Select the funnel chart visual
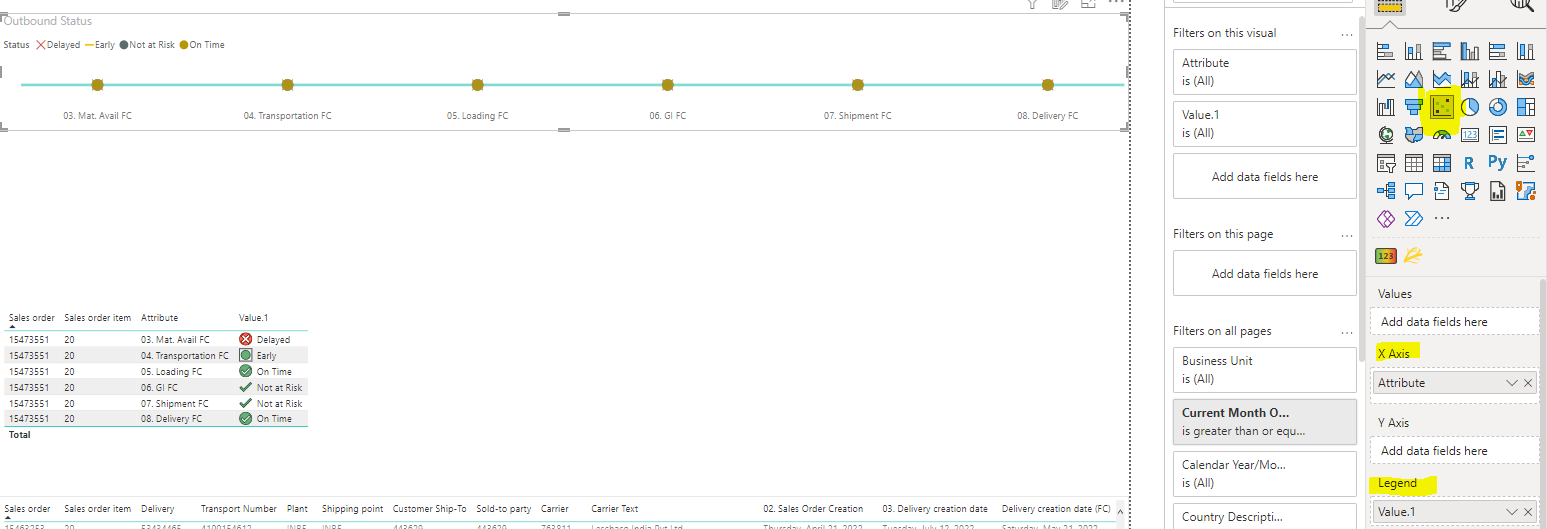1547x529 pixels. (1414, 107)
